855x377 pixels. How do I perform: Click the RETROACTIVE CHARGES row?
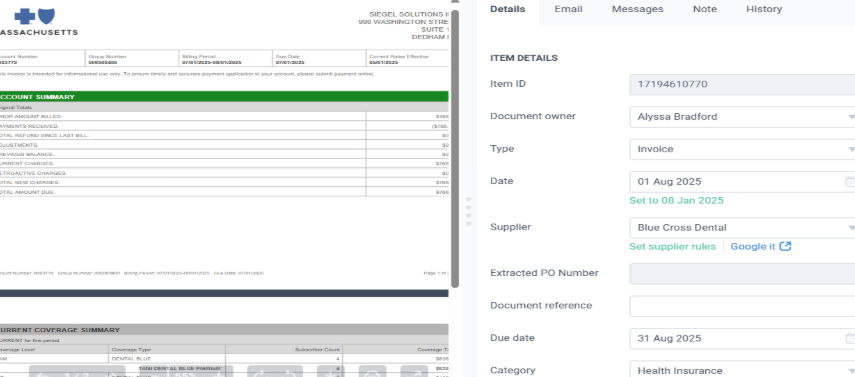[224, 173]
